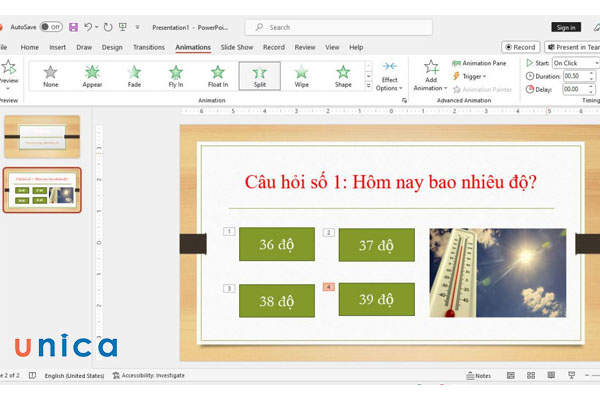This screenshot has height=400, width=600.
Task: Select the 38 độ answer box
Action: [x=277, y=300]
